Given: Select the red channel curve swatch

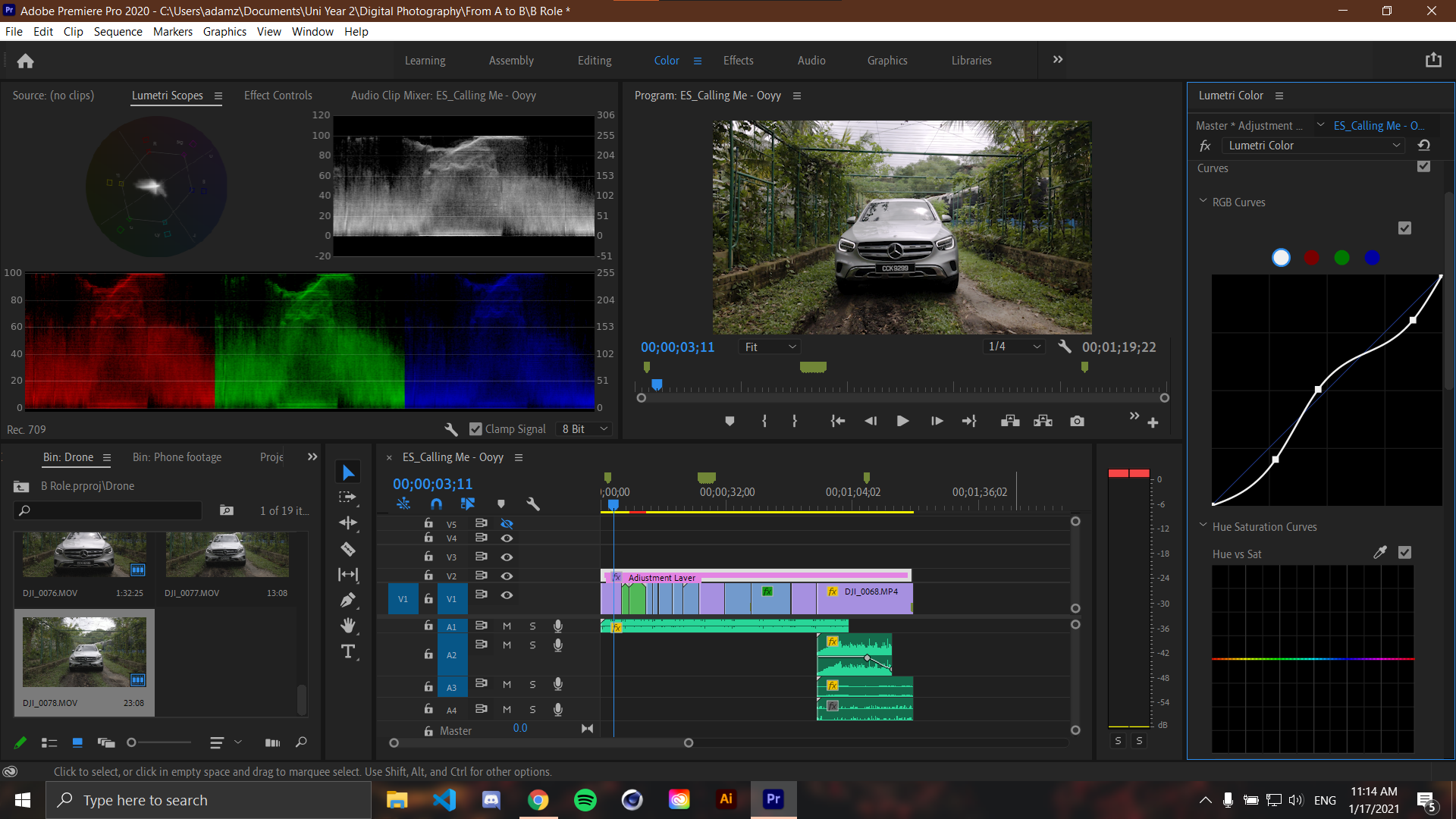Looking at the screenshot, I should (1311, 258).
